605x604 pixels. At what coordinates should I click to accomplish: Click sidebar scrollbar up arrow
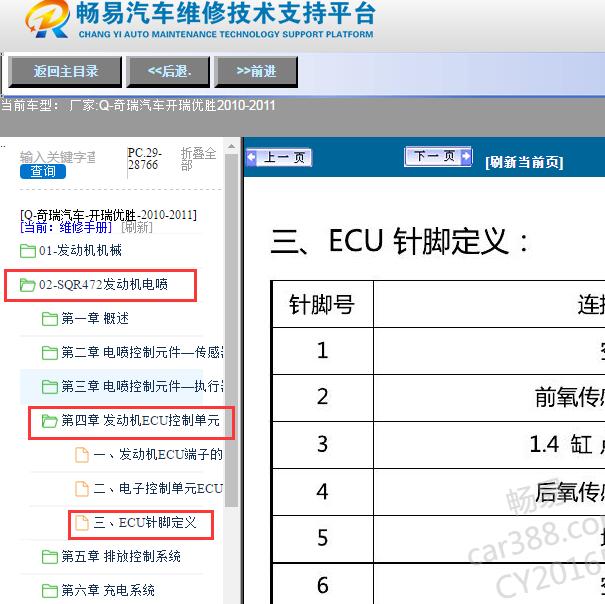coord(232,147)
